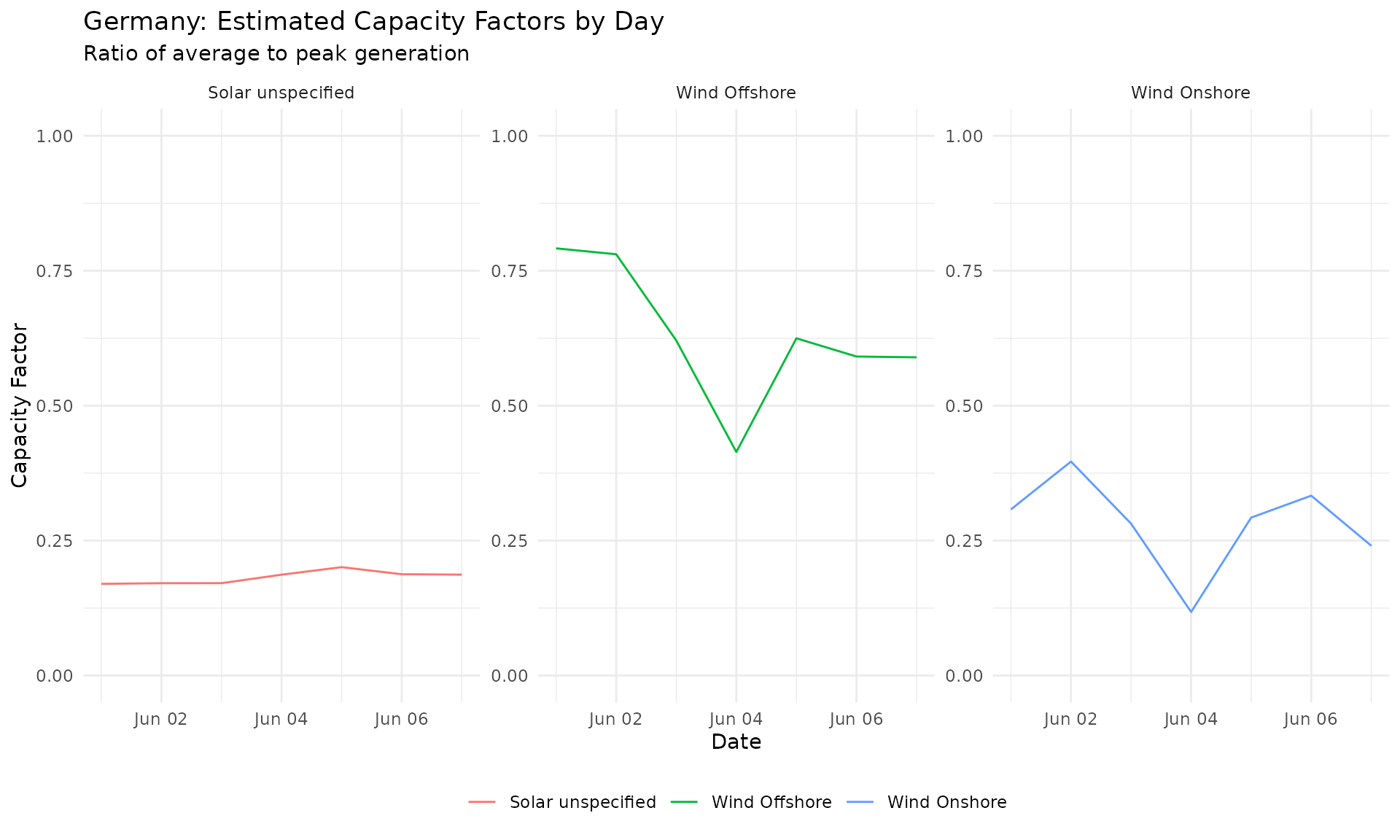Select the Wind Onshore legend label text

coord(946,802)
